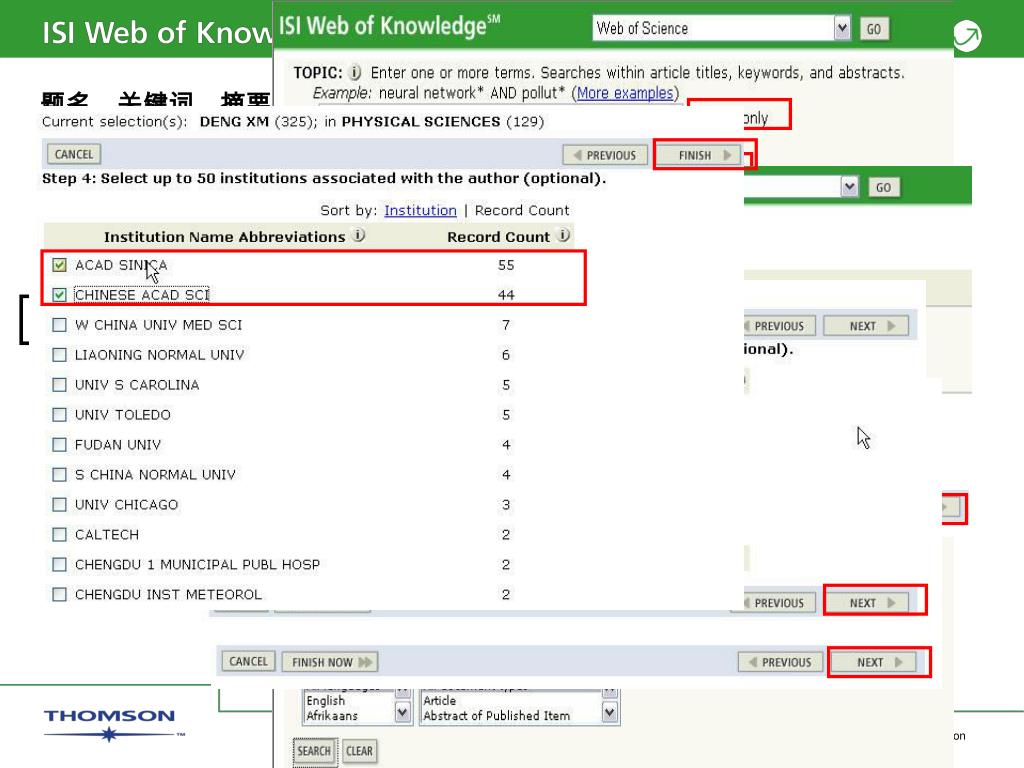The height and width of the screenshot is (768, 1024).
Task: Check the CALTECH checkbox
Action: pos(59,535)
